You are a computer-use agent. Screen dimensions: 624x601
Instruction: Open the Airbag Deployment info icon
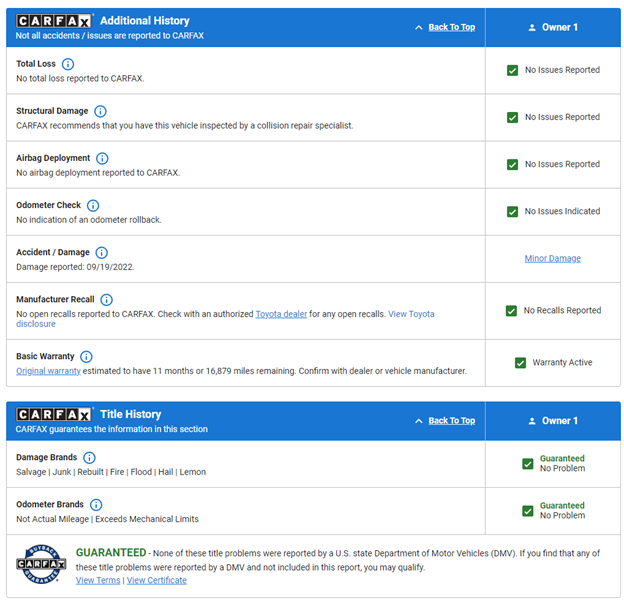tap(102, 158)
